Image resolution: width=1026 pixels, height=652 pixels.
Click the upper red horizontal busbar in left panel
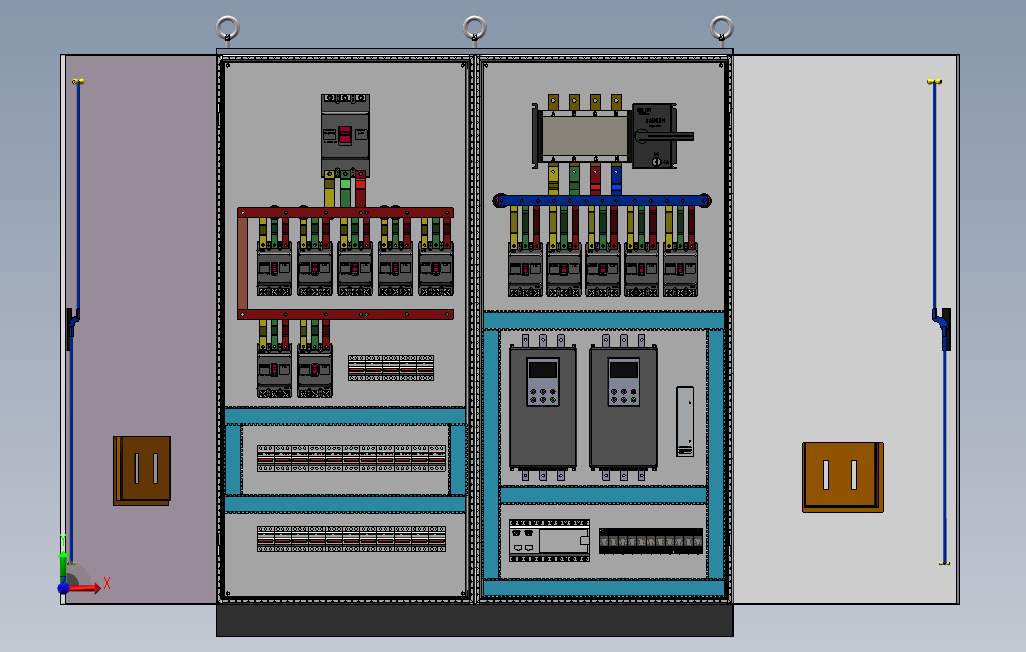point(345,212)
